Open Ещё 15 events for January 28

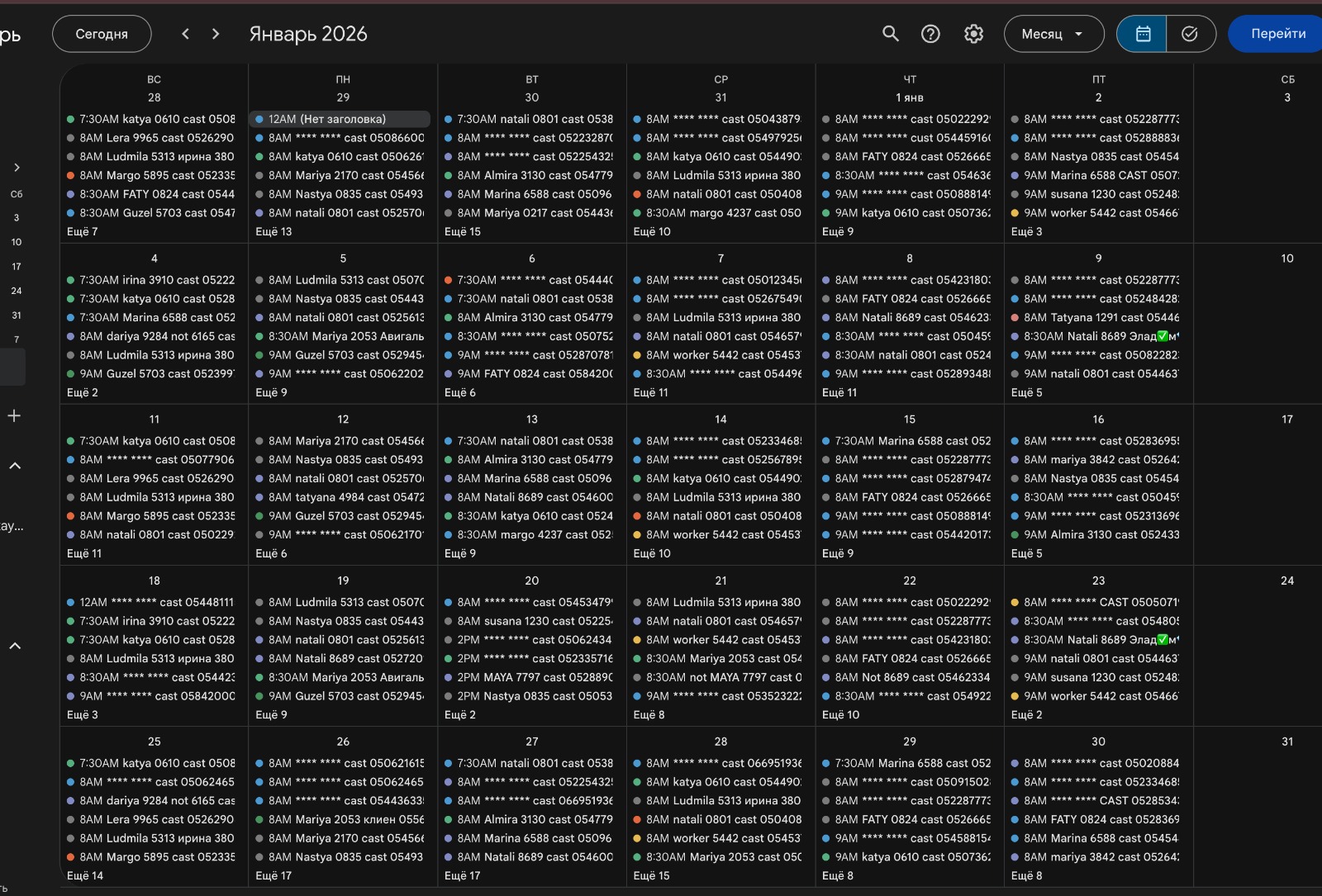point(652,875)
